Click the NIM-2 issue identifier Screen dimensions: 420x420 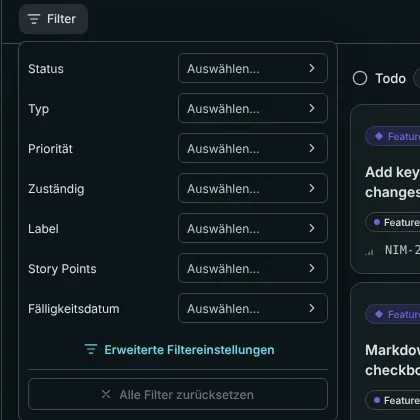click(x=402, y=250)
